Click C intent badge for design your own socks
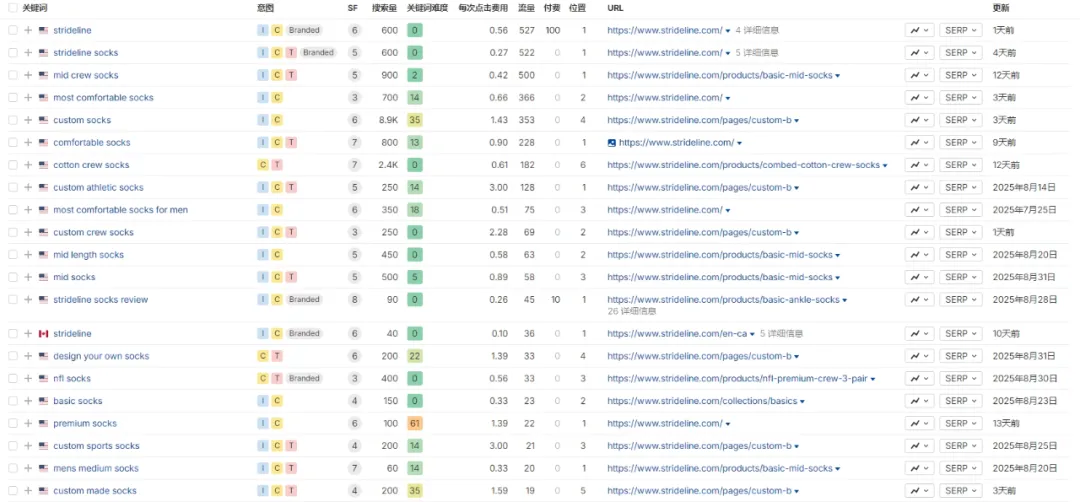The height and width of the screenshot is (502, 1080). [x=262, y=356]
